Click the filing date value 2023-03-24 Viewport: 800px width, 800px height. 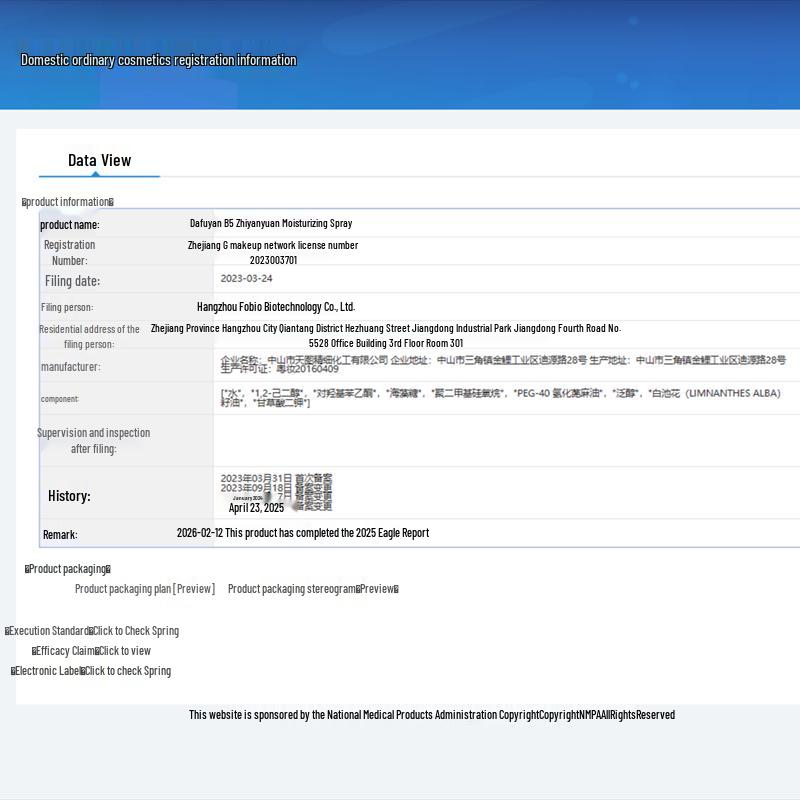[x=246, y=279]
